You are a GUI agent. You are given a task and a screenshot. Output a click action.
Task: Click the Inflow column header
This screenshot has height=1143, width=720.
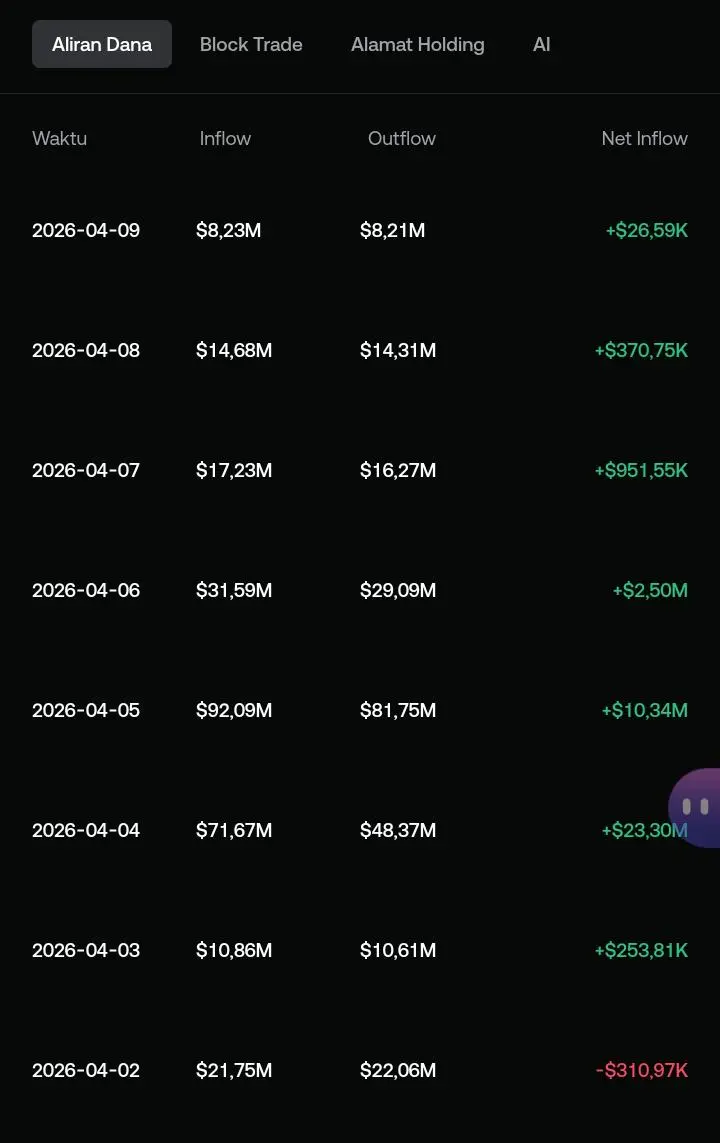pyautogui.click(x=225, y=139)
